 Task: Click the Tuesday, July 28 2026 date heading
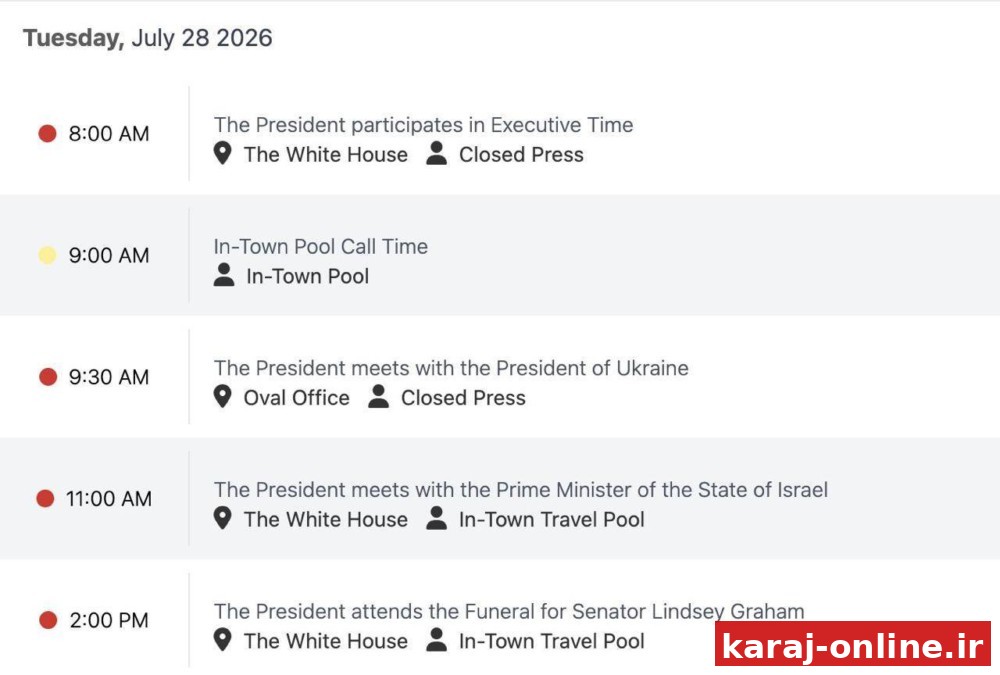(148, 38)
